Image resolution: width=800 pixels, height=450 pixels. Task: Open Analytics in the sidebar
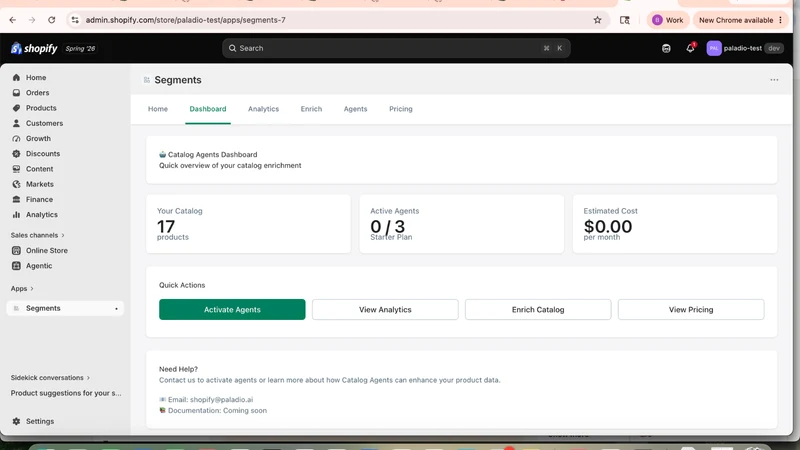41,215
